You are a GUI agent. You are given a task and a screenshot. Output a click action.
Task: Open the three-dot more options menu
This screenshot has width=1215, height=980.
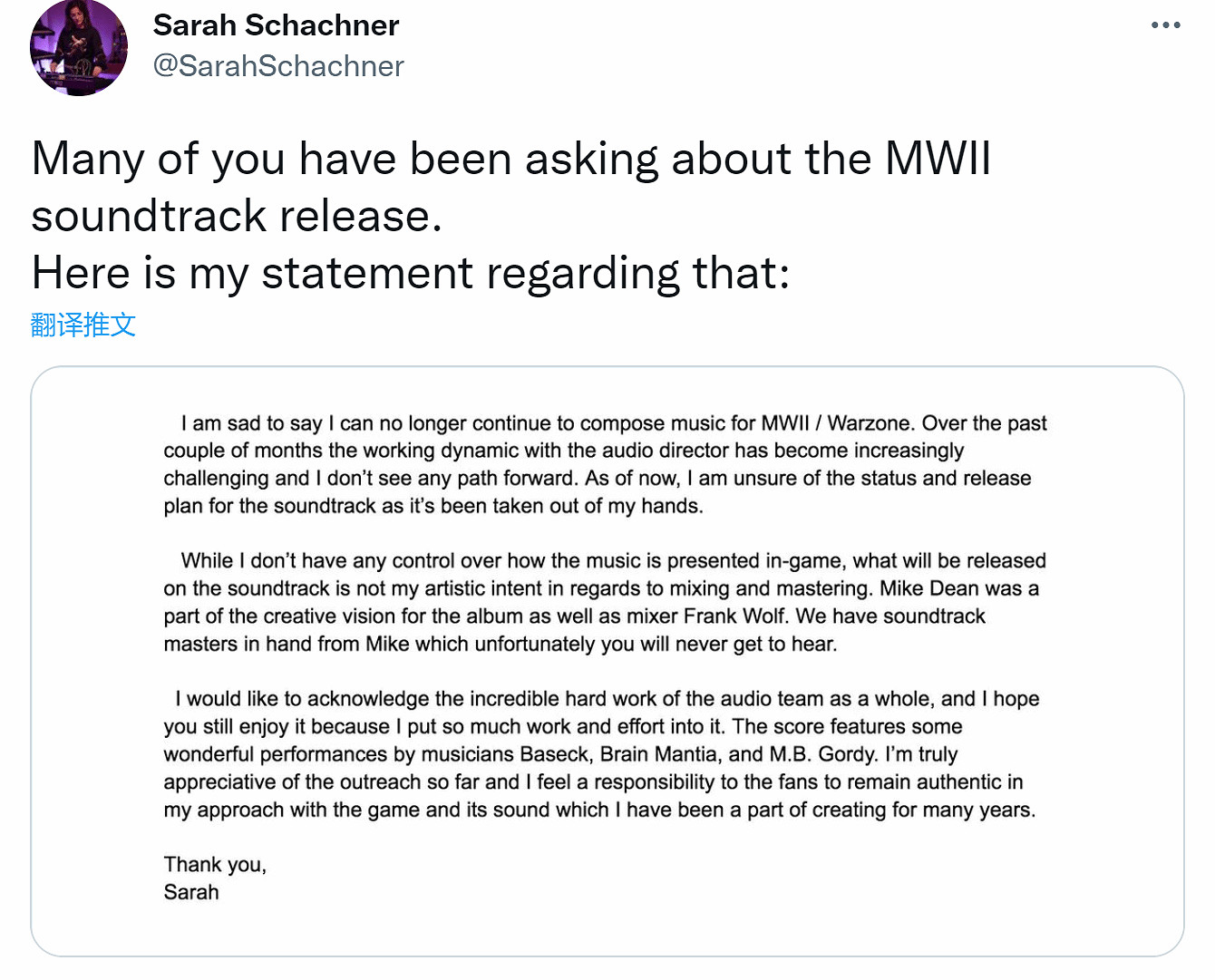coord(1165,25)
